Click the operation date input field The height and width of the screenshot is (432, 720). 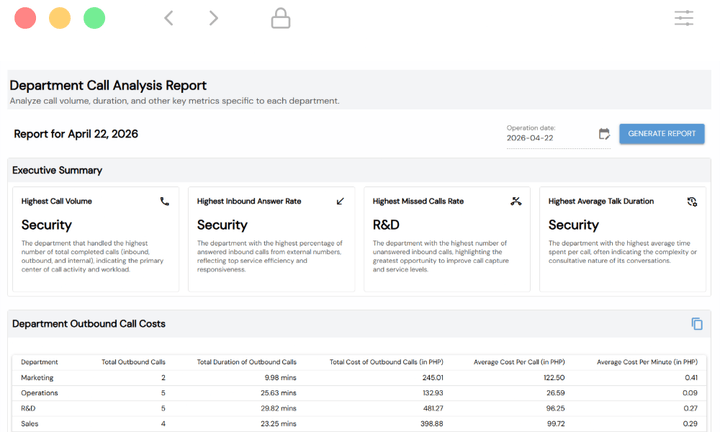(548, 138)
